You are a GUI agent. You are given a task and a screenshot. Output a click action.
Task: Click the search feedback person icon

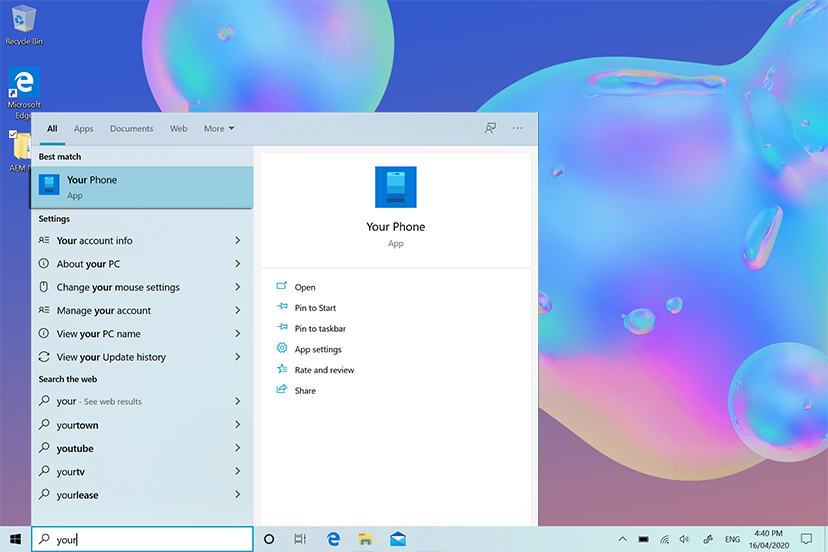490,128
